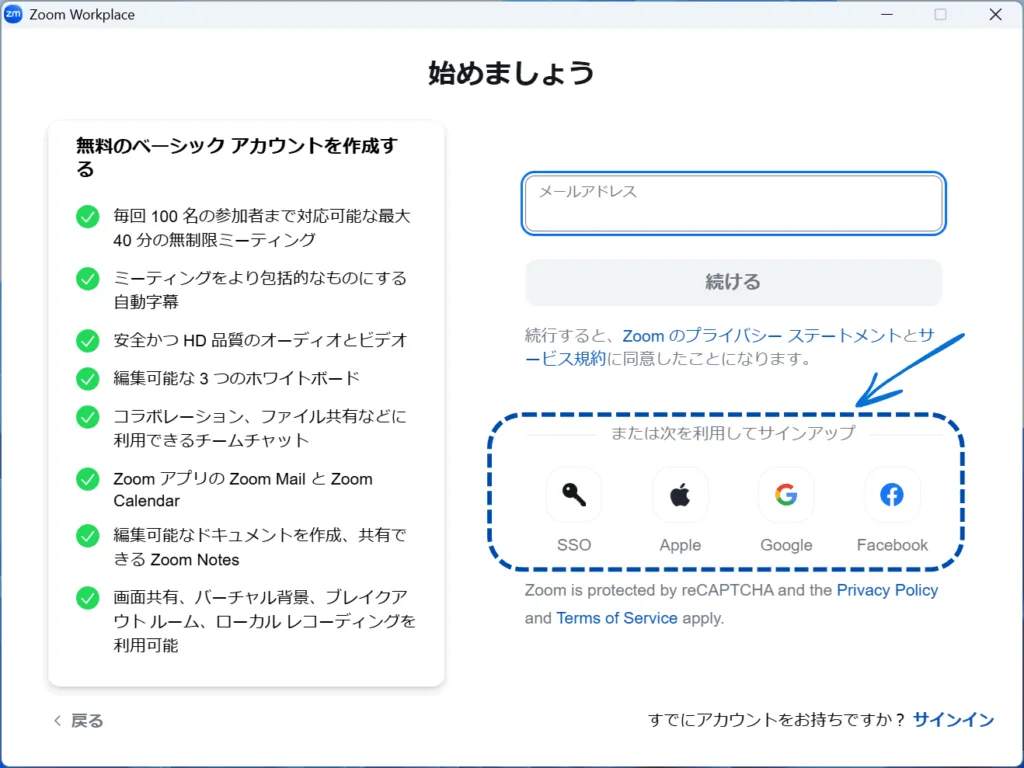
Task: Click the すでにアカウントをお持ちですか？ text
Action: point(776,720)
